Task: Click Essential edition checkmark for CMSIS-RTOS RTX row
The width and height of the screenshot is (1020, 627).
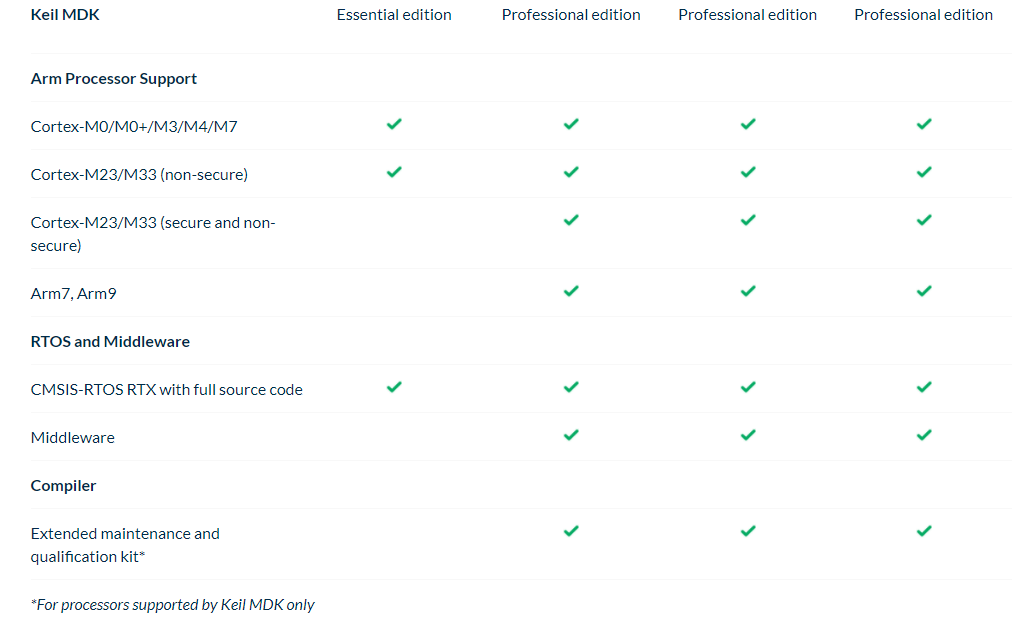Action: point(394,387)
